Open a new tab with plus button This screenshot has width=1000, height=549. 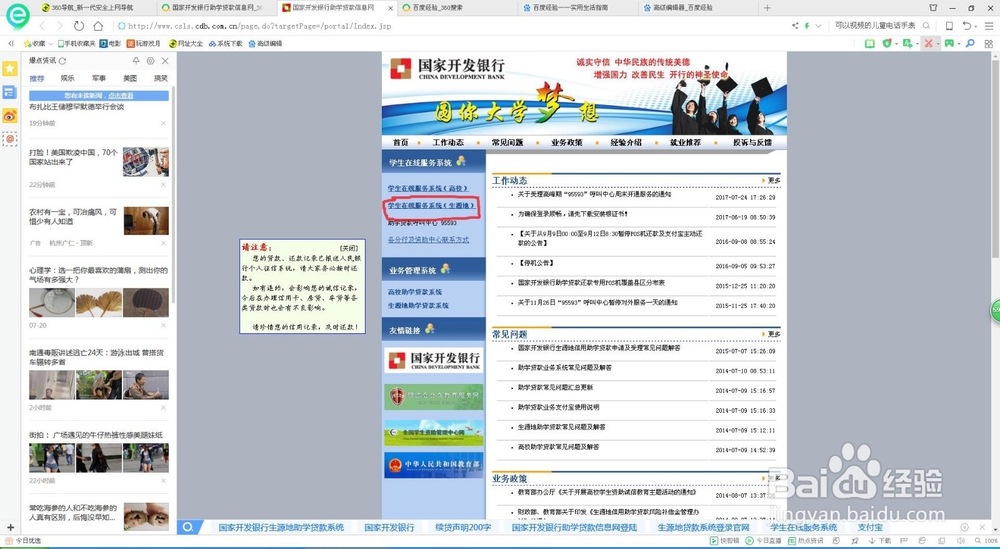(x=767, y=8)
